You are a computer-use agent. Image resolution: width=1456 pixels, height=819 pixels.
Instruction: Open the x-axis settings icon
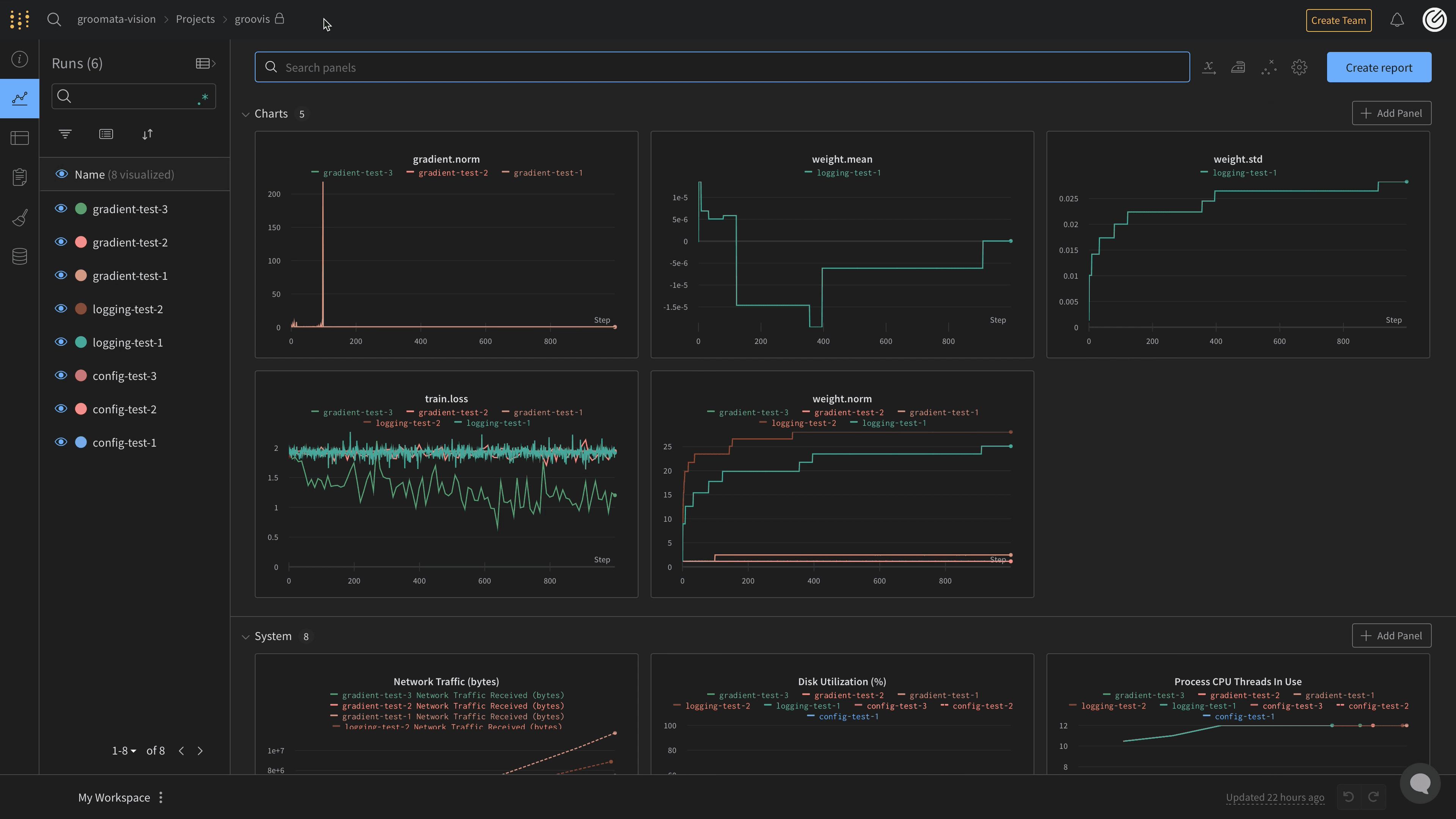pos(1208,67)
